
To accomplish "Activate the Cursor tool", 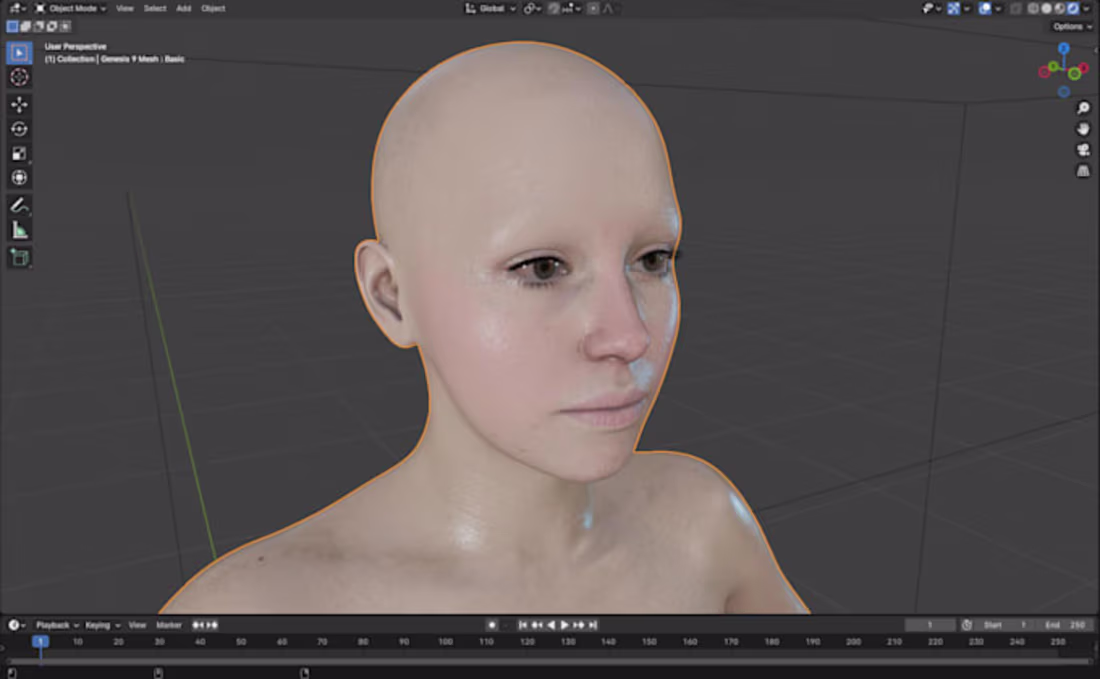I will pos(19,78).
